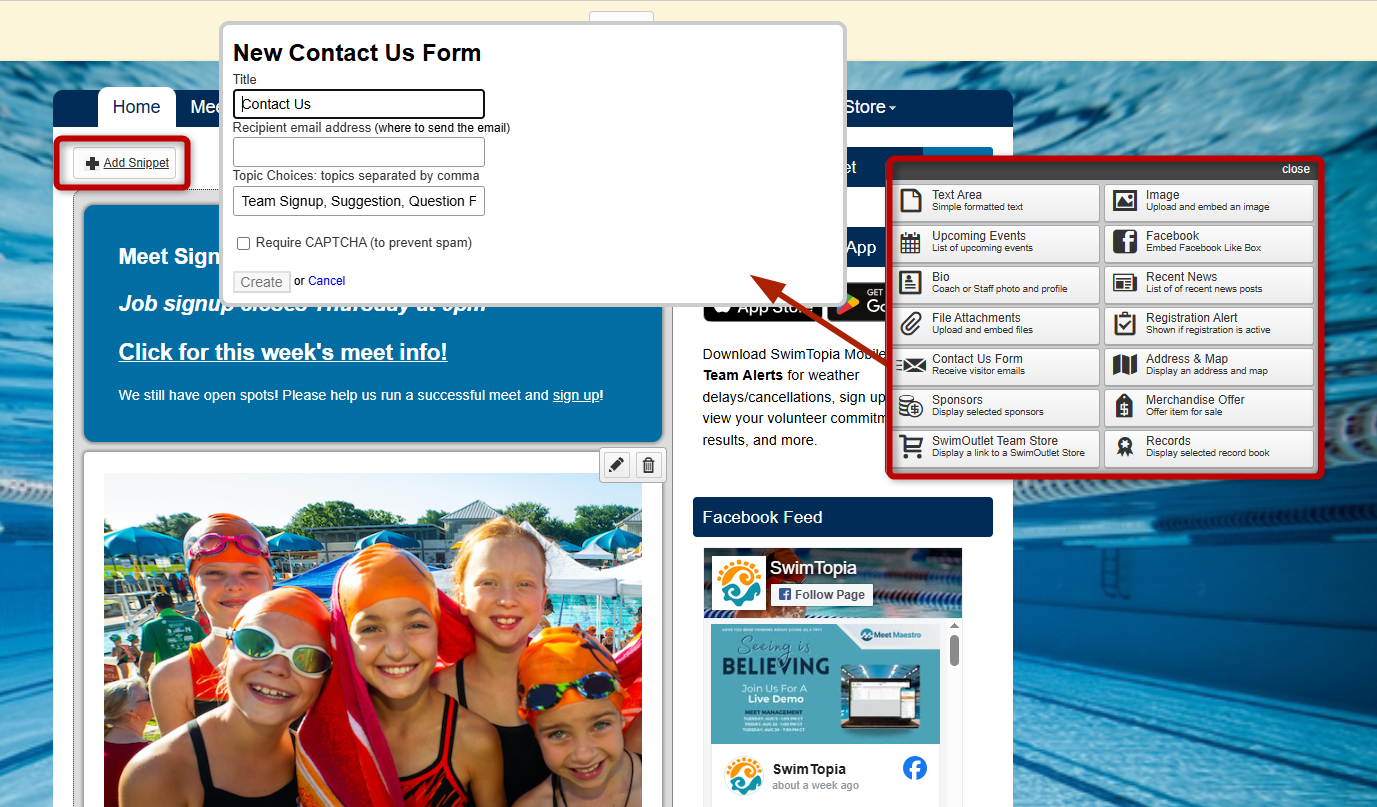Viewport: 1377px width, 807px height.
Task: Click the Add Snippet button
Action: pyautogui.click(x=126, y=163)
